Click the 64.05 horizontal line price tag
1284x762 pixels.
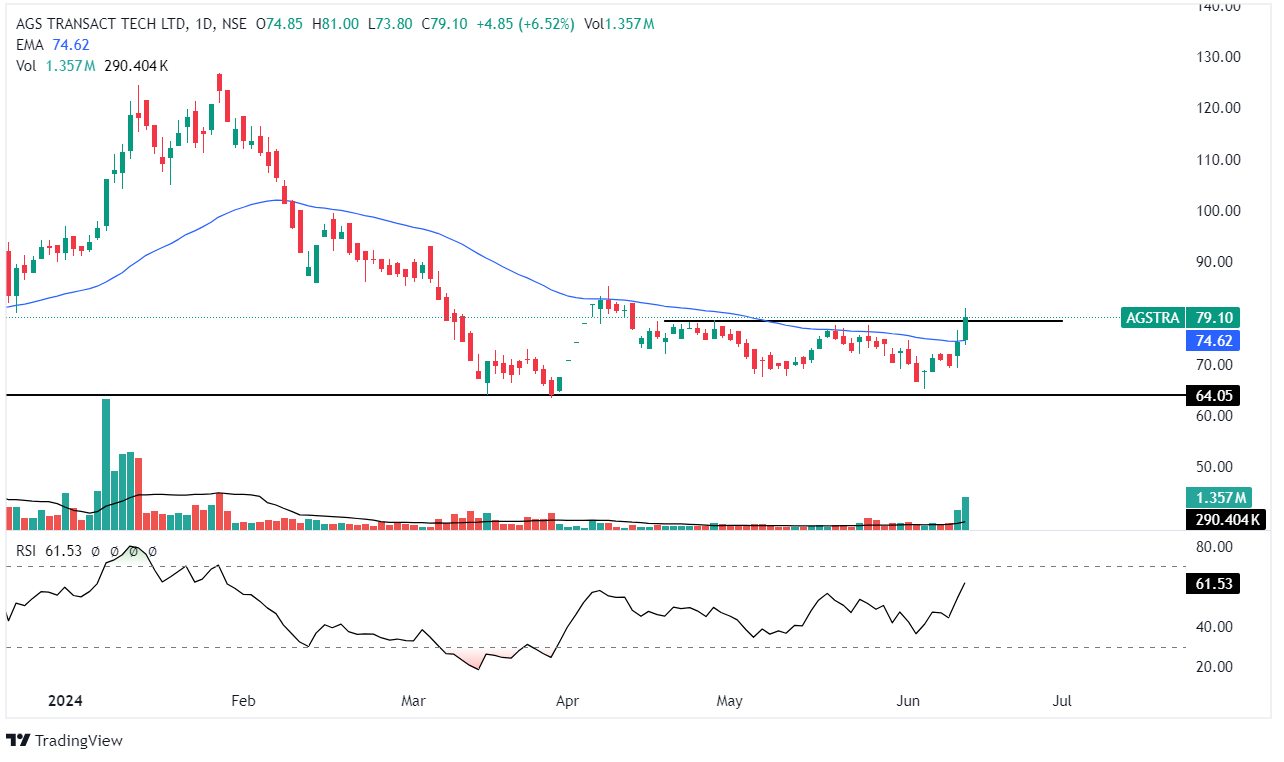tap(1212, 396)
